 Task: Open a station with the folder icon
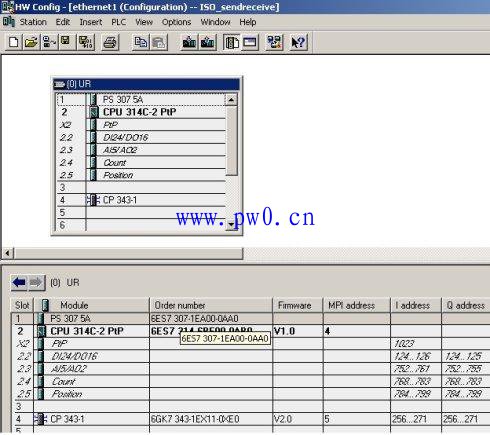click(31, 42)
